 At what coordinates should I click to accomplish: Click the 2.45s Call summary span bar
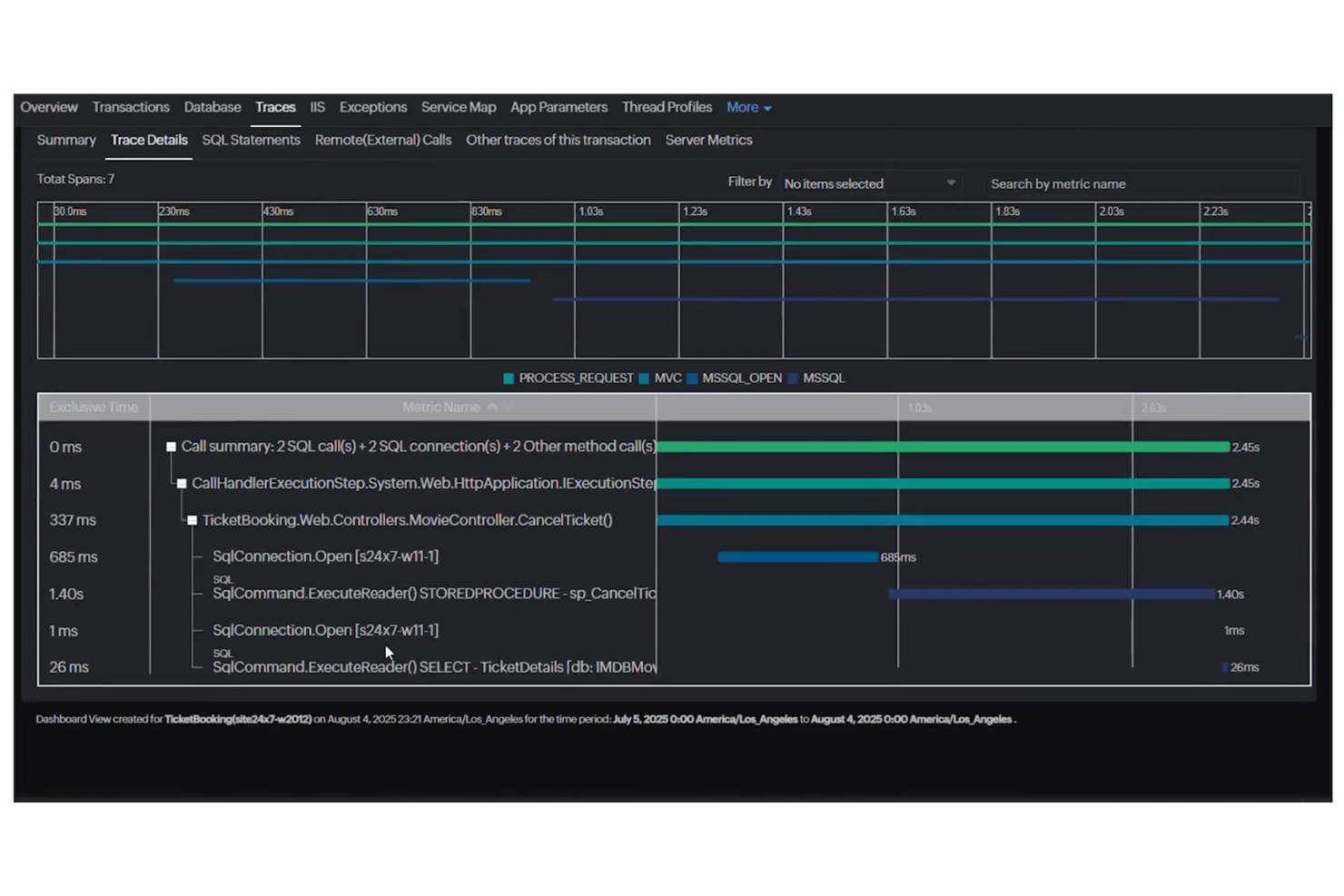coord(943,447)
